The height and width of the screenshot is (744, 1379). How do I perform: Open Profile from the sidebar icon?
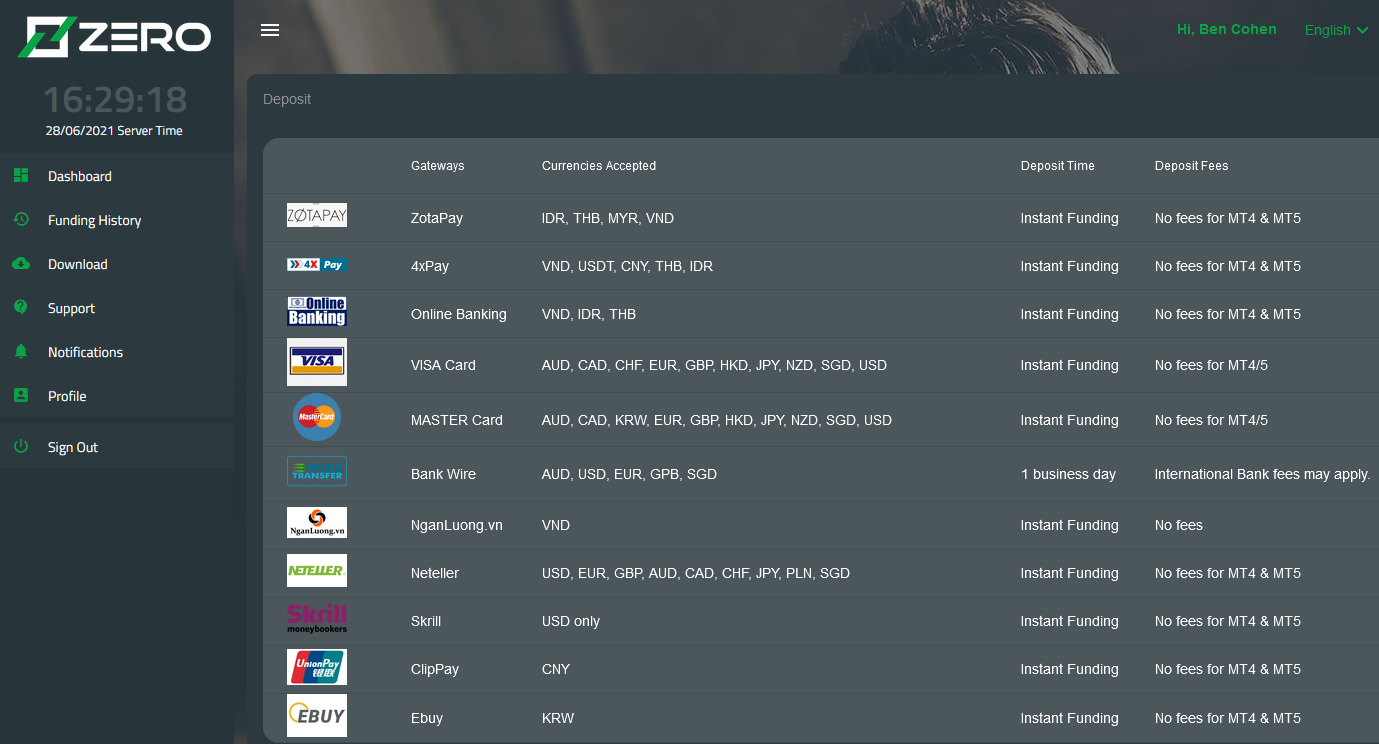(20, 395)
